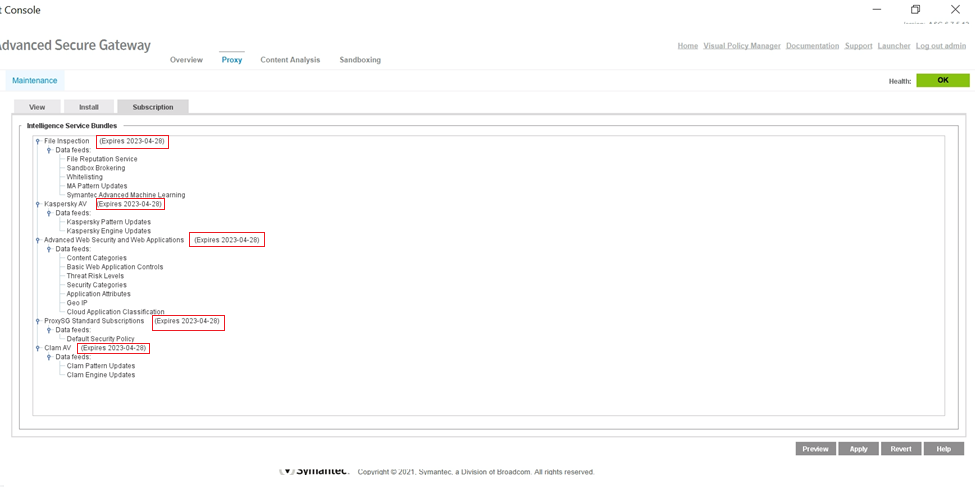Select the Sandbox Brokering feed

(96, 168)
